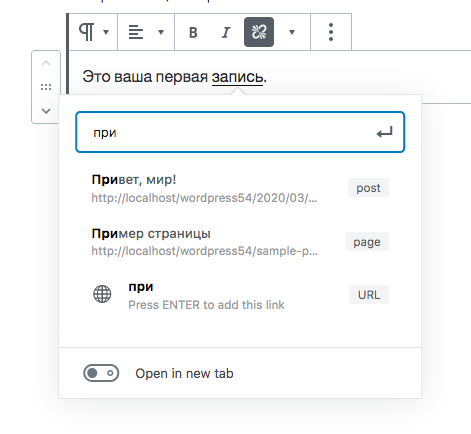Click the globe icon beside 'при'
Image resolution: width=471 pixels, height=434 pixels.
102,294
